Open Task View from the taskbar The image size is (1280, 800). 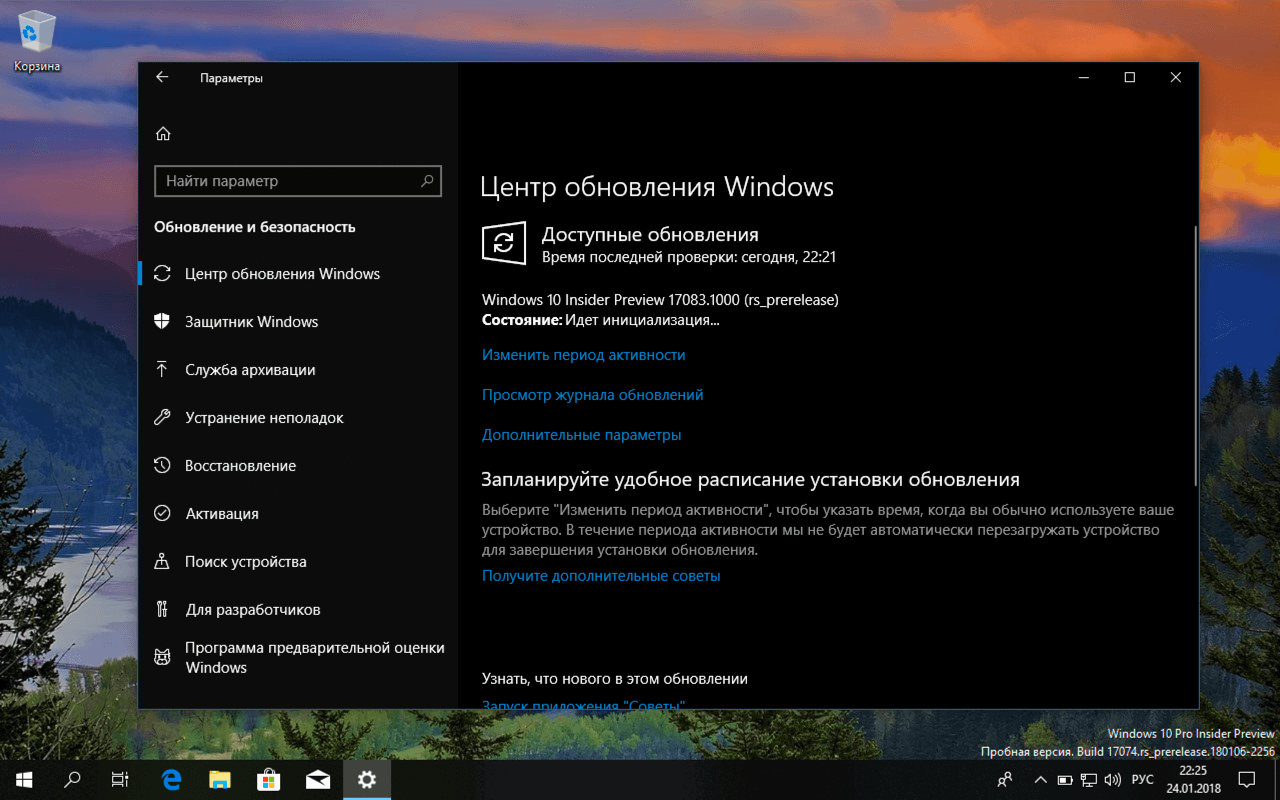pyautogui.click(x=120, y=780)
